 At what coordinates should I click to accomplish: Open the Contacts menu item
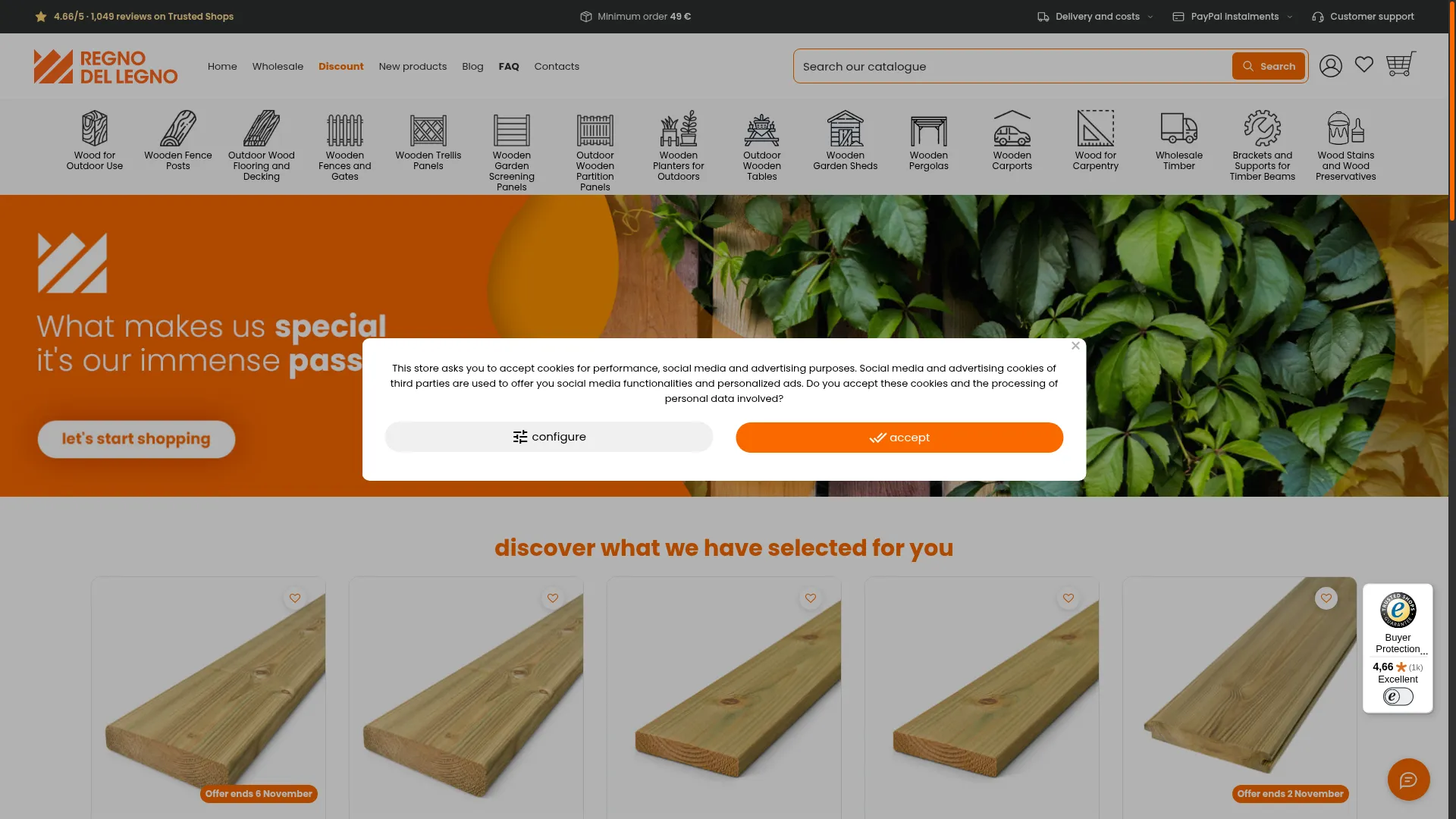[x=557, y=67]
